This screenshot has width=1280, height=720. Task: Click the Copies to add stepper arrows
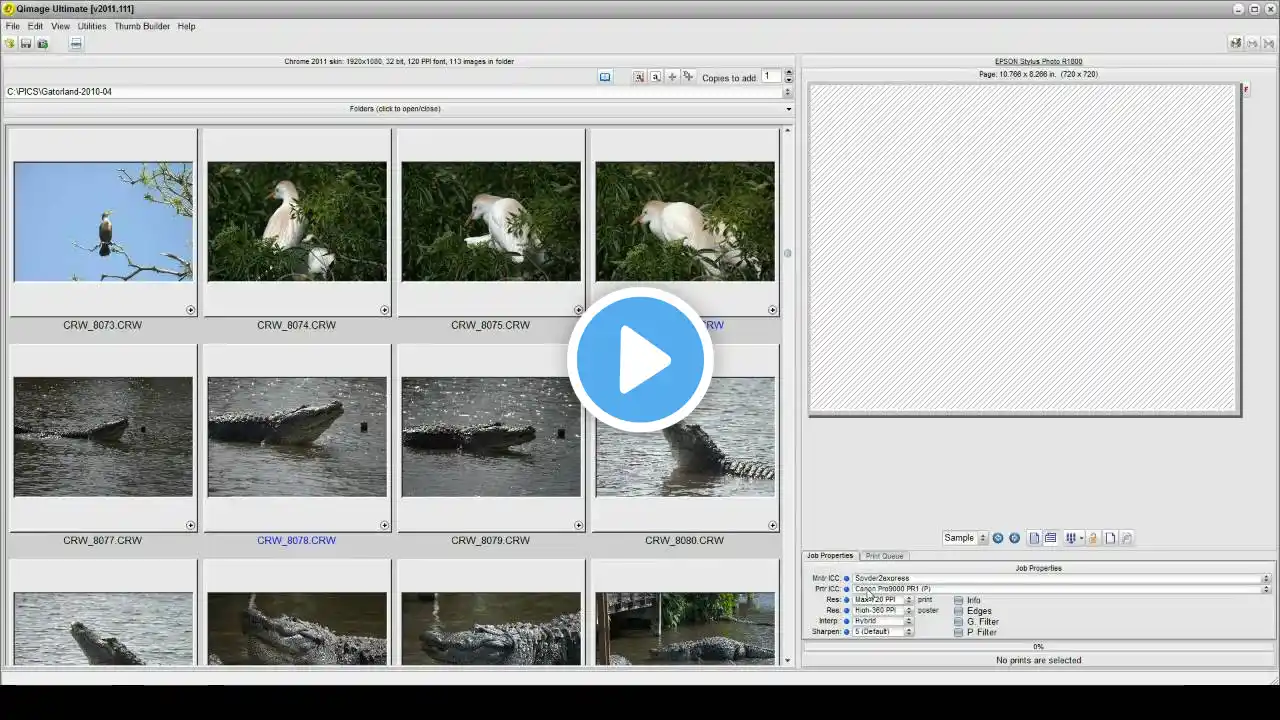pyautogui.click(x=788, y=76)
